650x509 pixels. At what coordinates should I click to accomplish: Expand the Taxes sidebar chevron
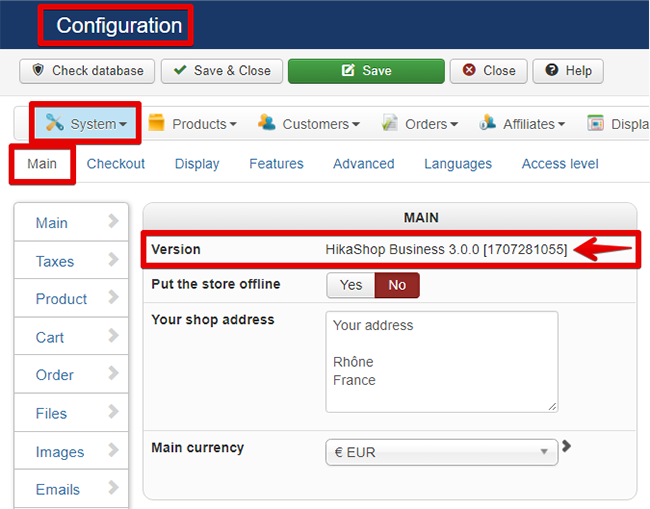click(x=113, y=259)
